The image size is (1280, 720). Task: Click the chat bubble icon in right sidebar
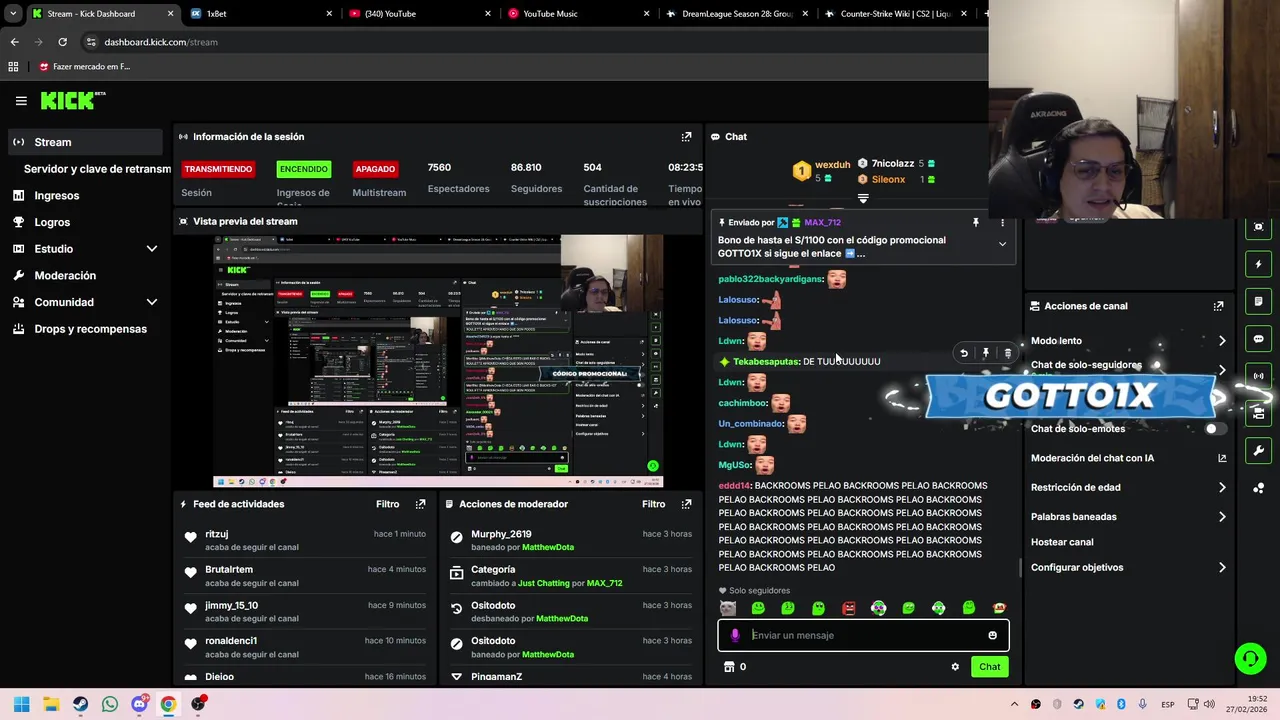1258,339
